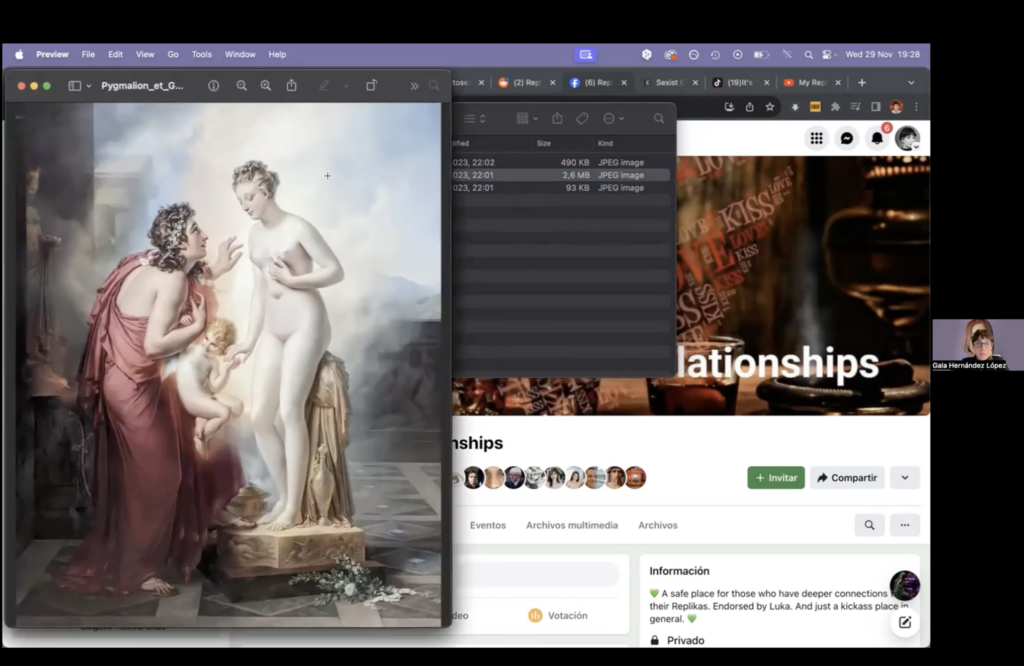
Task: Open group more options ellipsis button
Action: point(904,525)
